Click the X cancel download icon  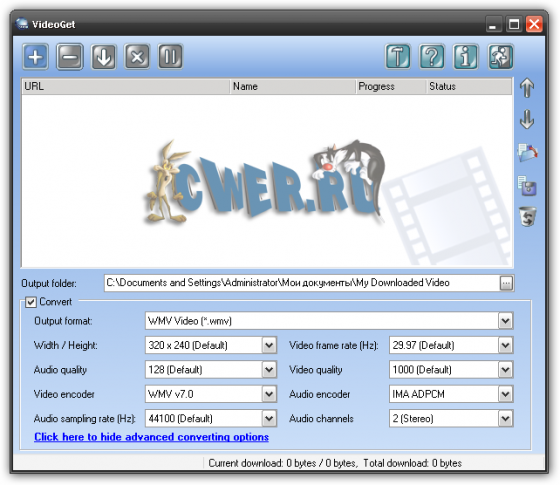click(x=137, y=56)
